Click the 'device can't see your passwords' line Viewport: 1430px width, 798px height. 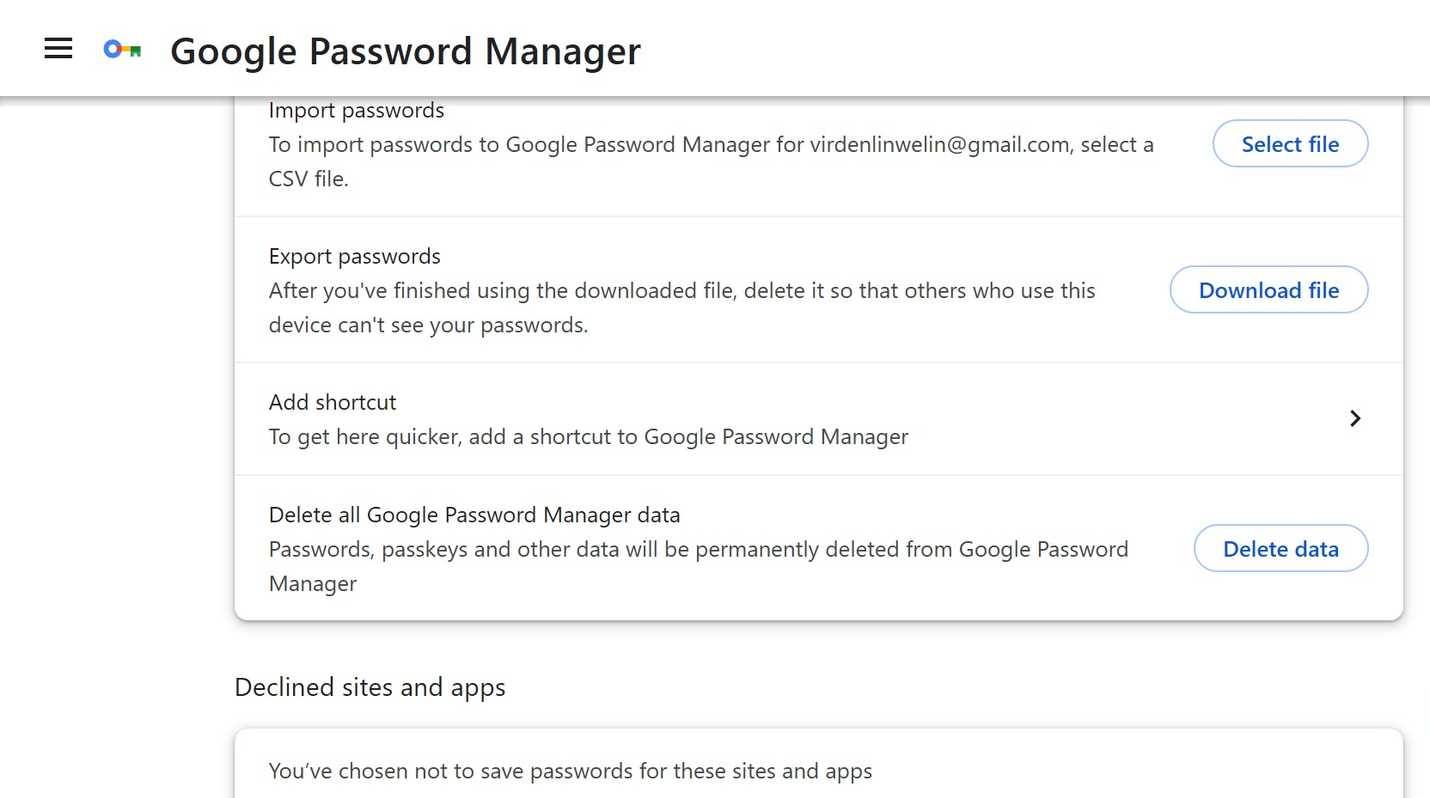coord(427,326)
